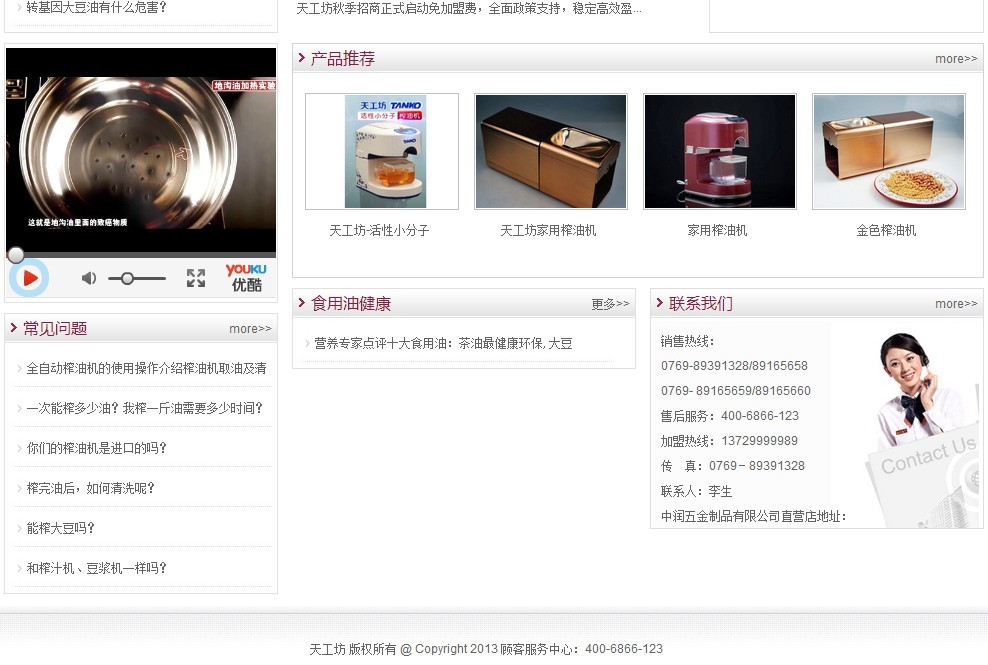
Task: Open FAQ 能榨大豆吗
Action: 60,528
